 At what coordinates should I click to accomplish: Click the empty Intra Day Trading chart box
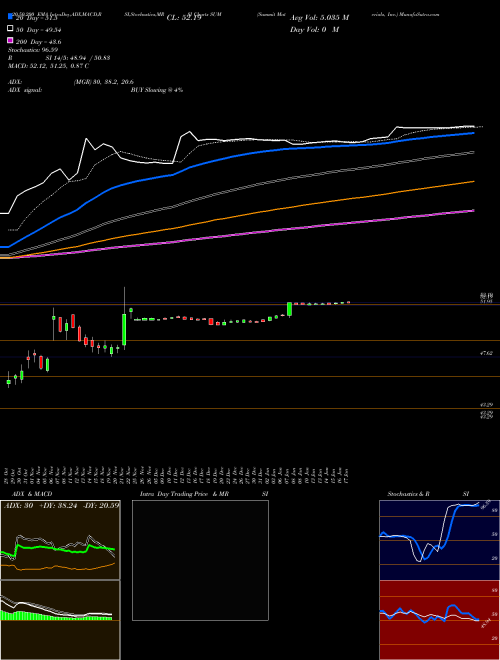pos(200,560)
